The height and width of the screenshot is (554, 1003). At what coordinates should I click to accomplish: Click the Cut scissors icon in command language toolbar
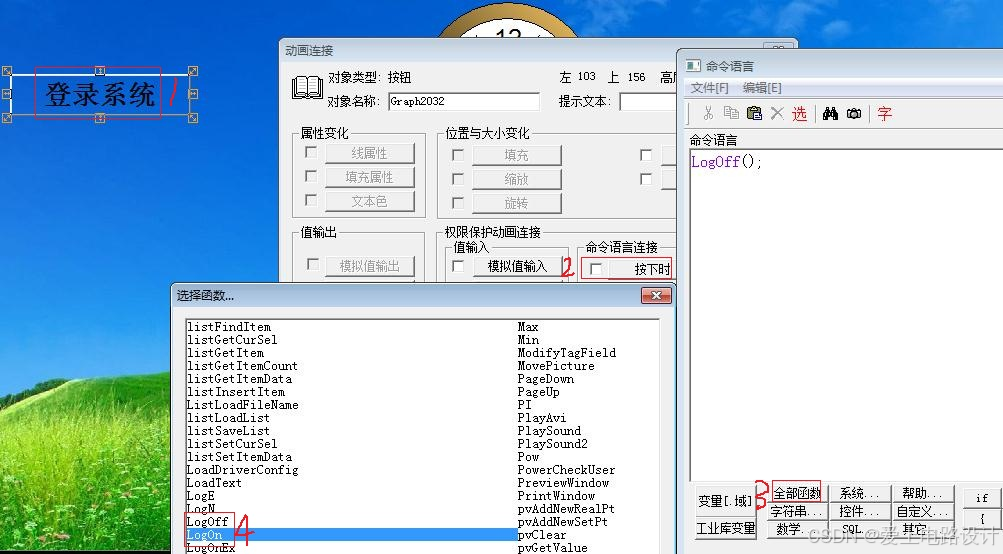707,113
